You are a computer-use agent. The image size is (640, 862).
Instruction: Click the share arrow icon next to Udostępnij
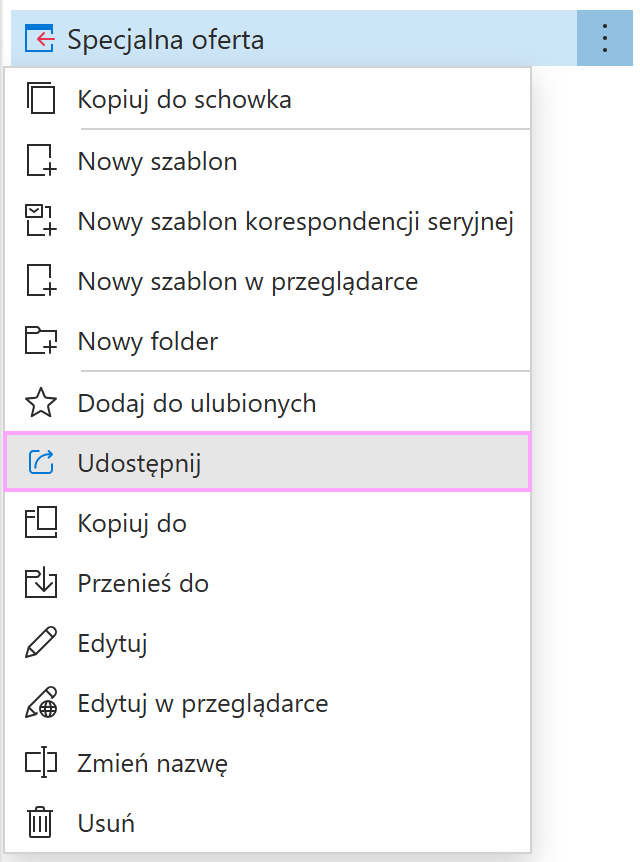tap(40, 462)
